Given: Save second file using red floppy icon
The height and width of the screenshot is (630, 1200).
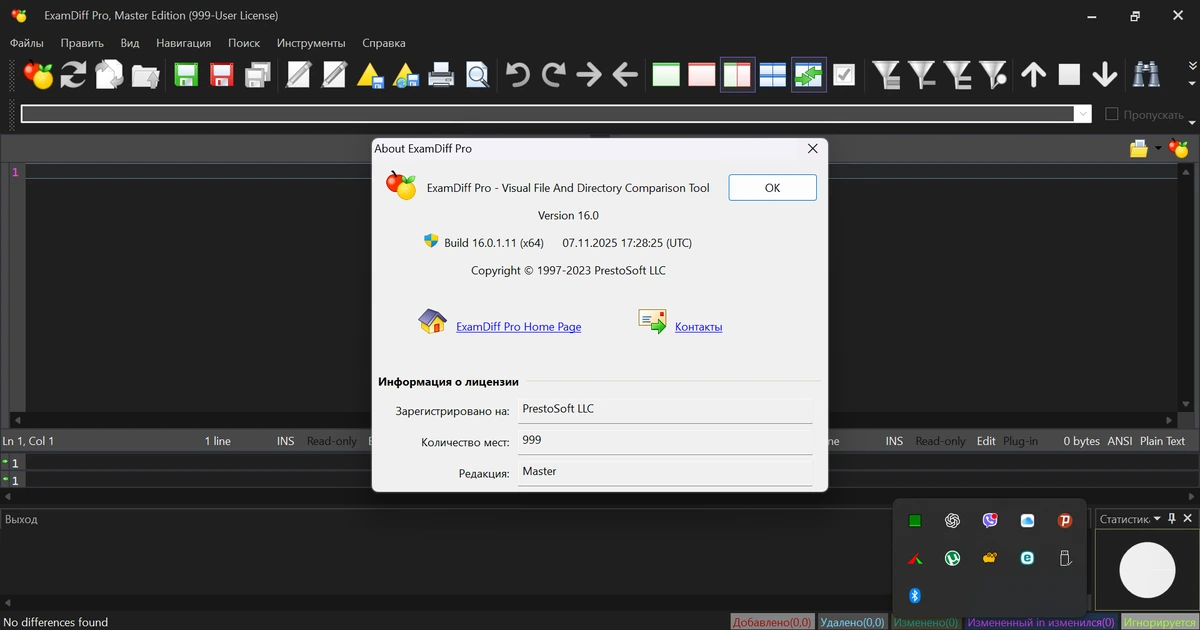Looking at the screenshot, I should 222,75.
